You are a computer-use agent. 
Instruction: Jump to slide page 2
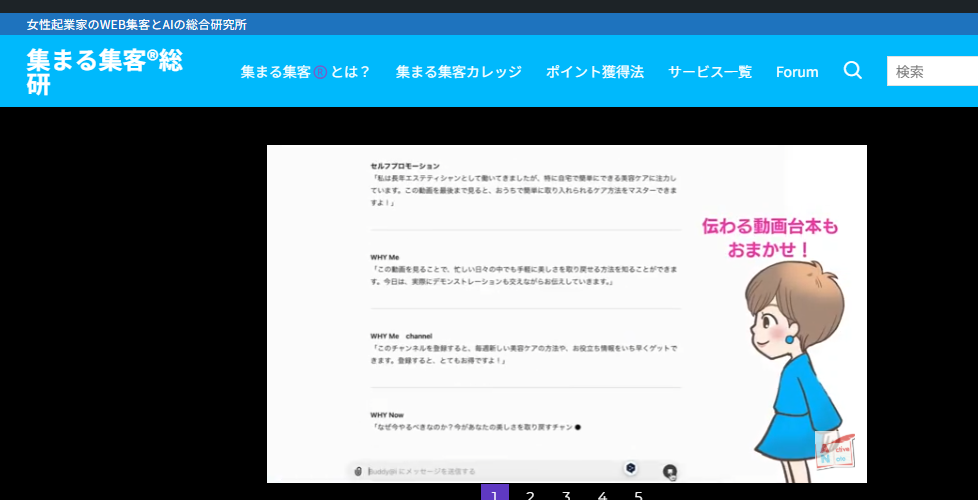(530, 494)
